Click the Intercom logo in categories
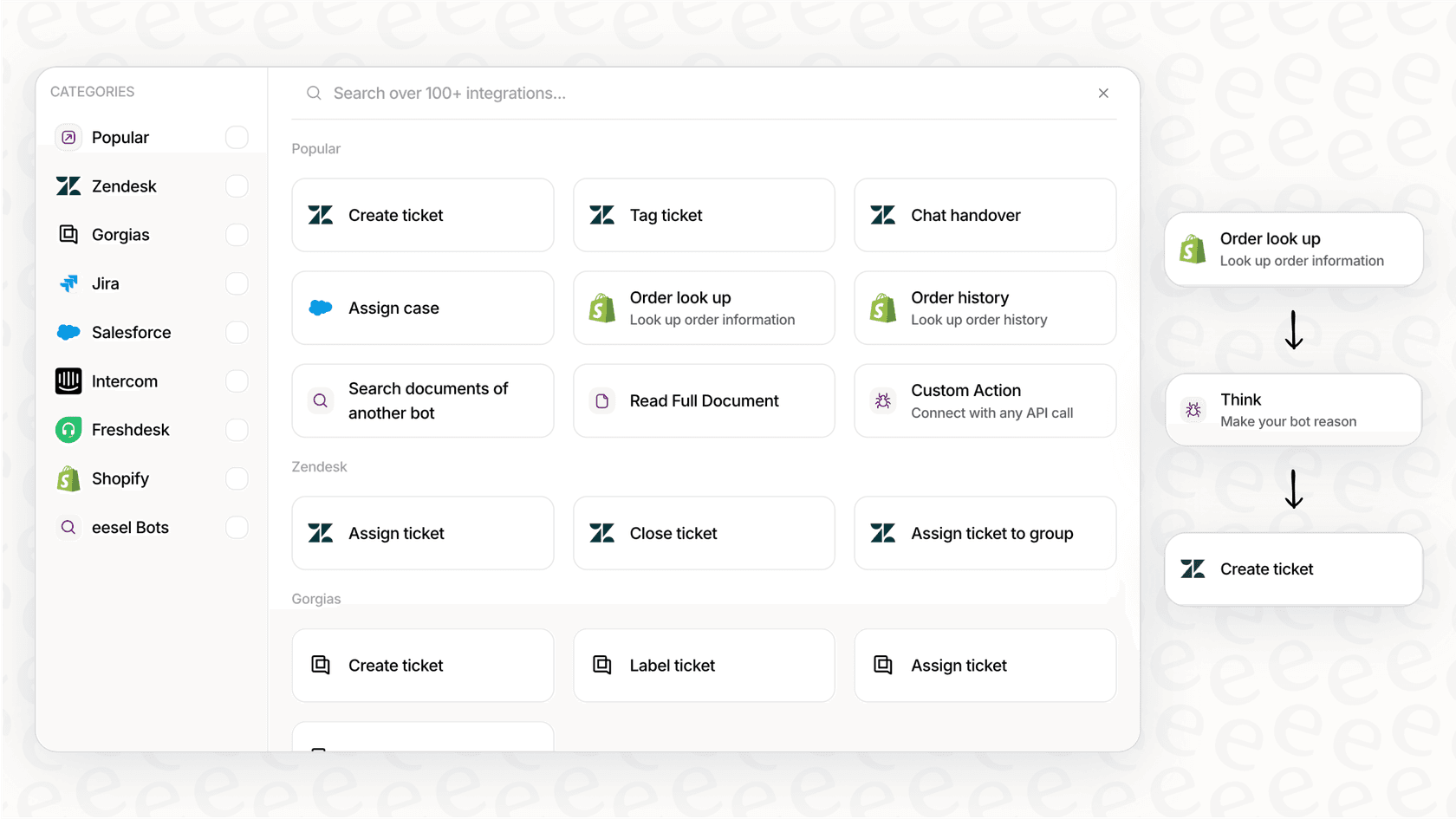Screen dimensions: 1456x819 68,381
